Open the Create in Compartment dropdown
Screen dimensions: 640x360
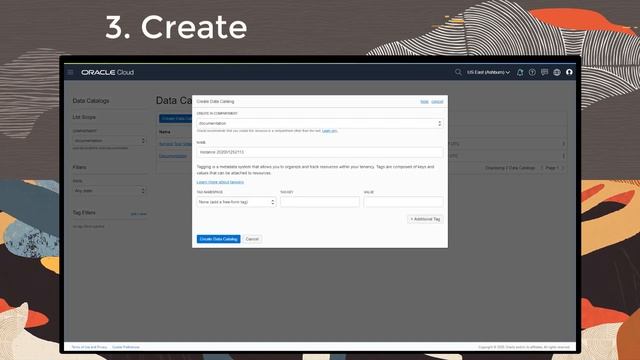click(x=320, y=123)
